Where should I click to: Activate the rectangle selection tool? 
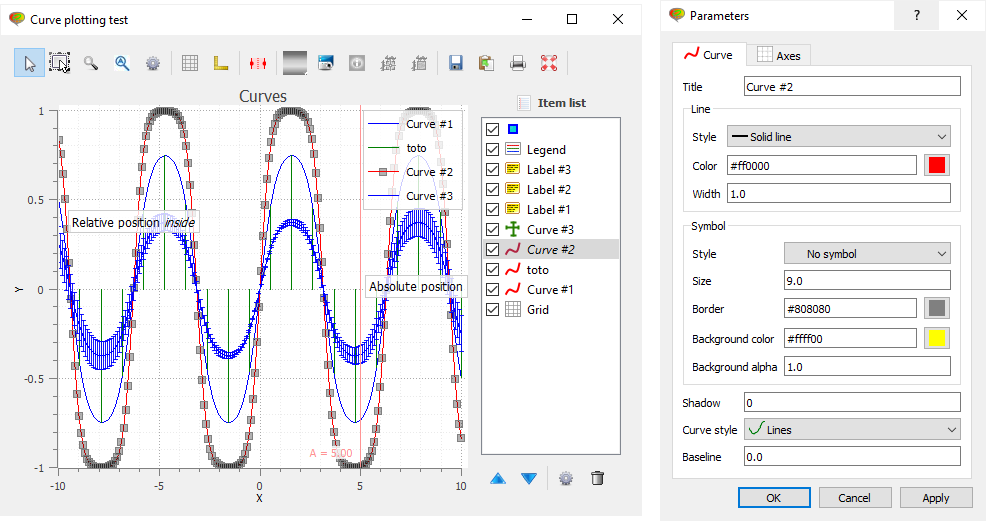tap(59, 63)
